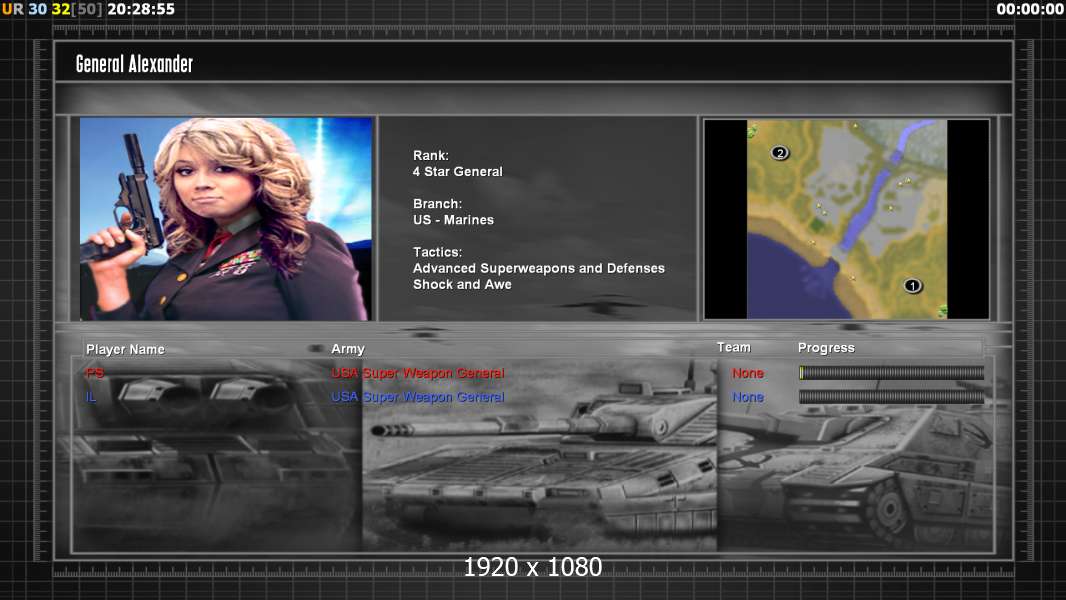Click red player's USA Super Weapon General army
Image resolution: width=1066 pixels, height=600 pixels.
click(x=417, y=373)
